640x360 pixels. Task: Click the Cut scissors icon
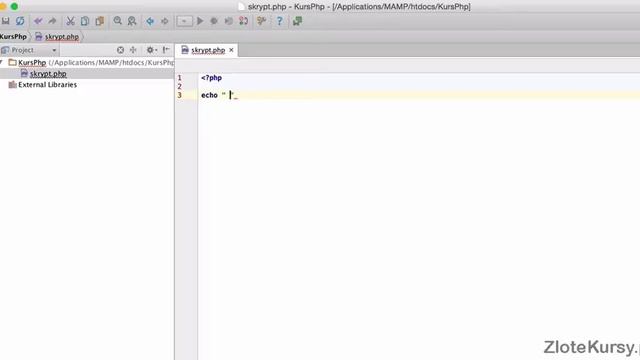click(x=70, y=21)
